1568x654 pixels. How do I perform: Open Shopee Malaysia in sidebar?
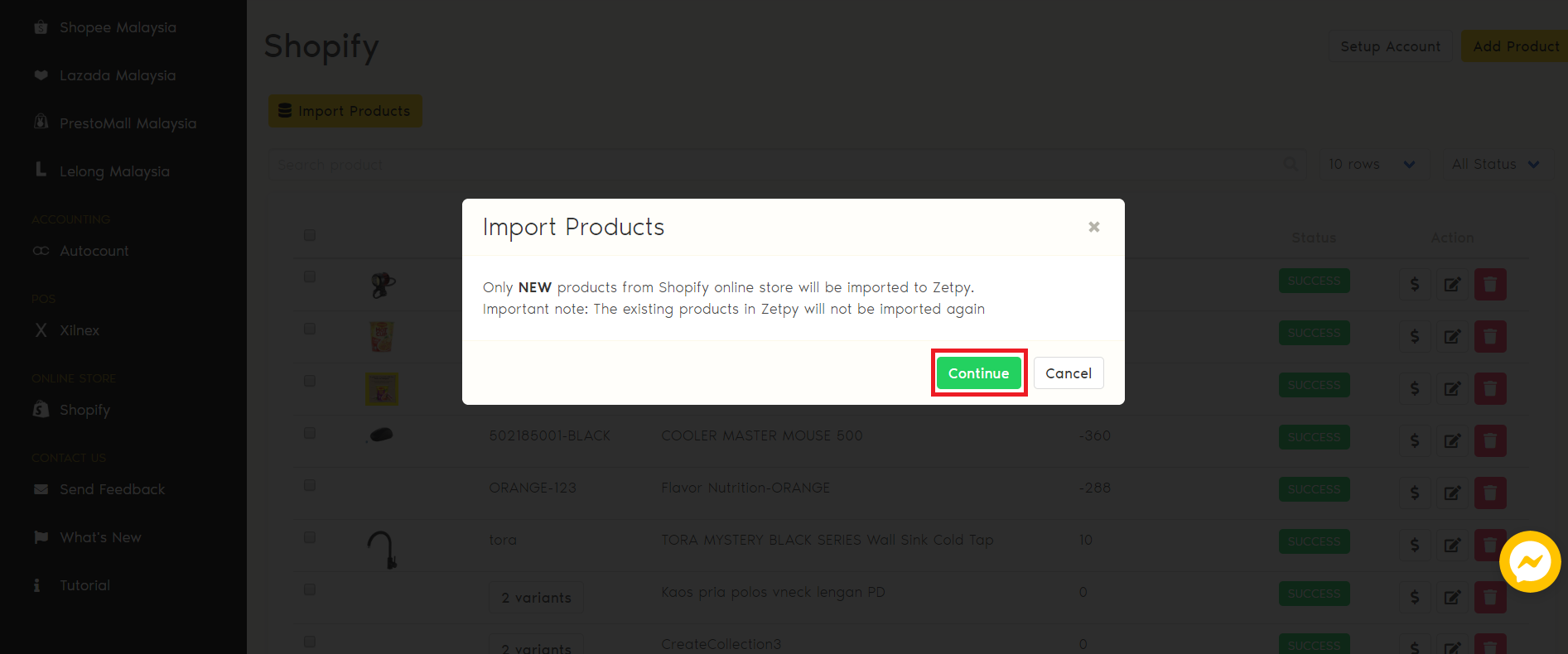tap(117, 27)
